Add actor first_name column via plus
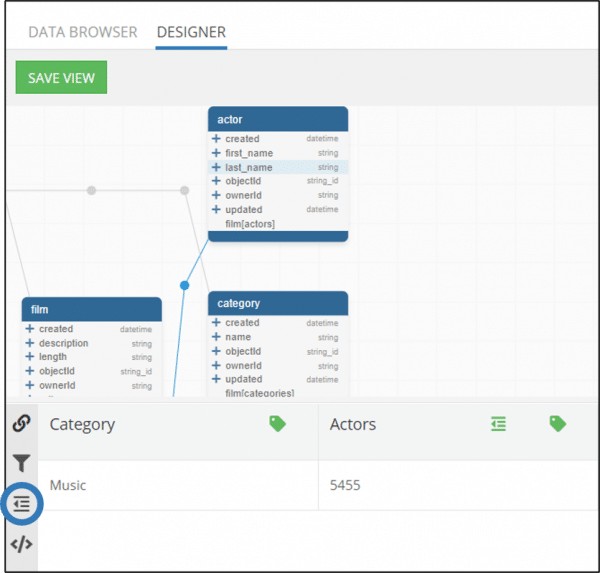 216,153
